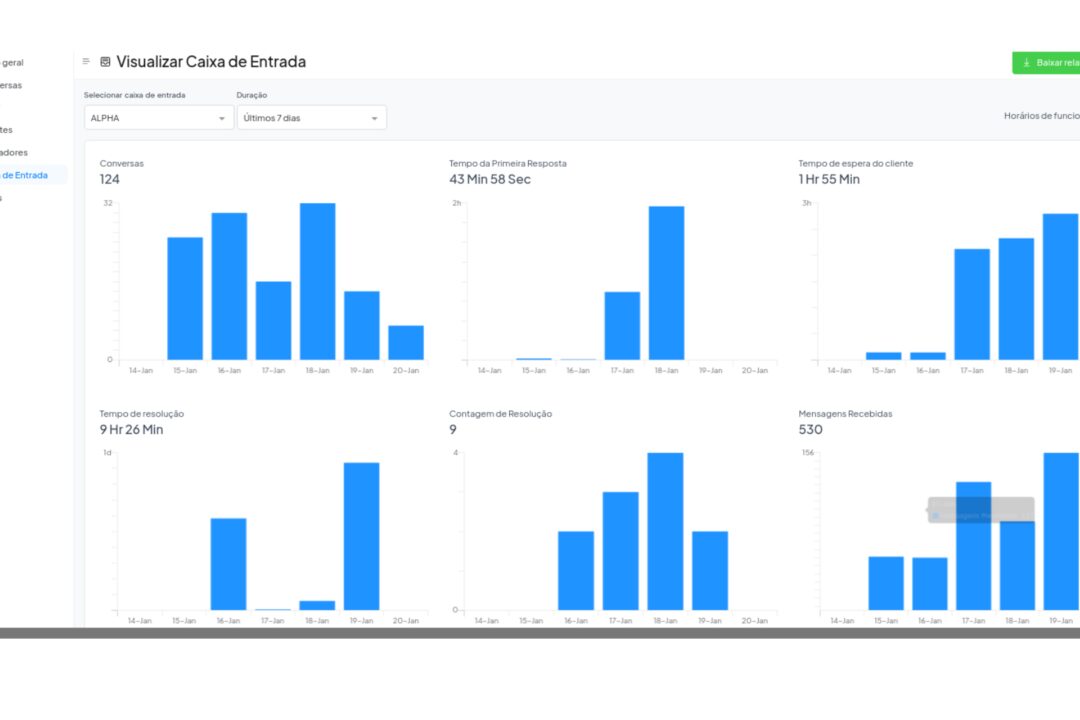Viewport: 1080px width, 720px height.
Task: Select 18-Jan bar in Contagem de Resolução
Action: (x=665, y=531)
